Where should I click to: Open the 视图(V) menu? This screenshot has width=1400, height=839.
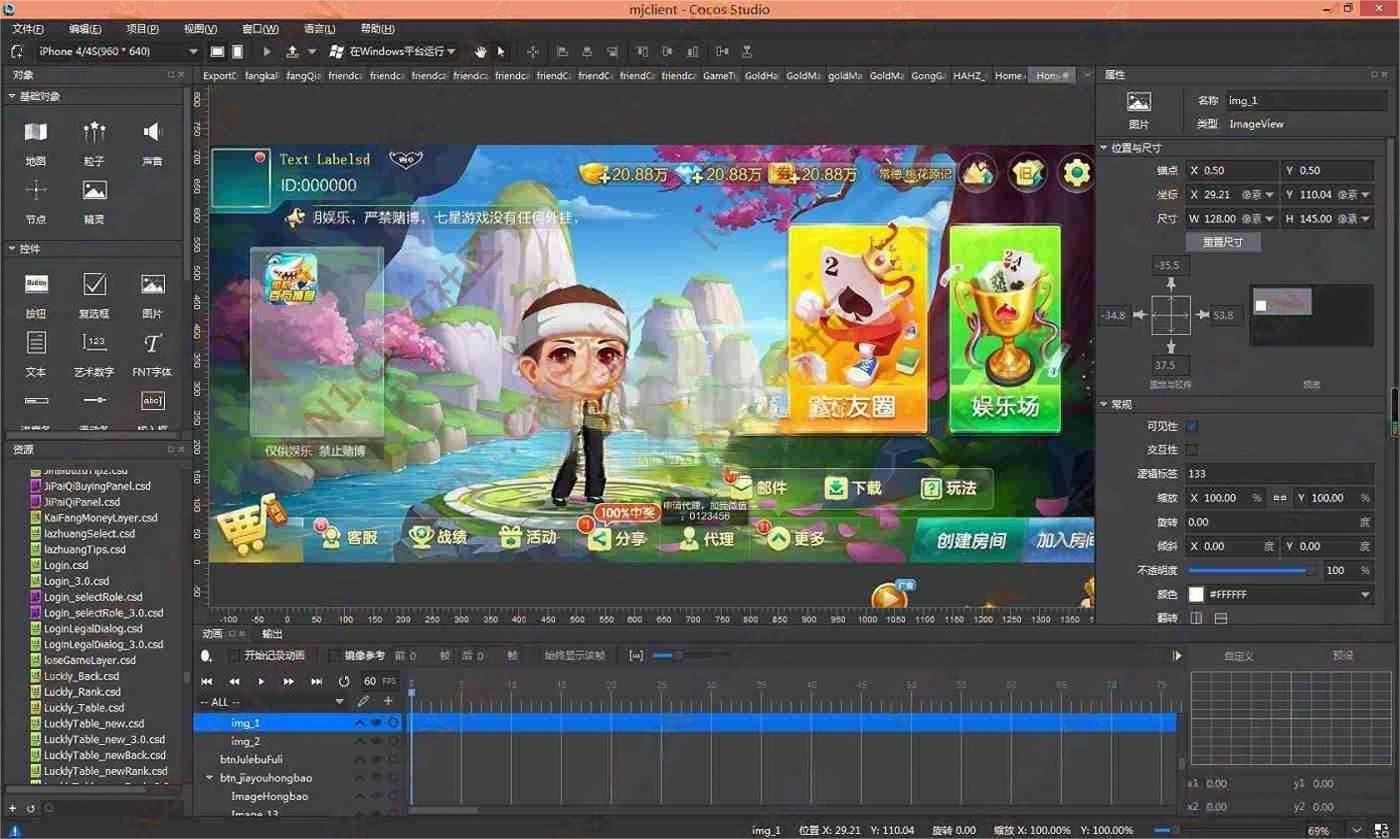pos(200,29)
